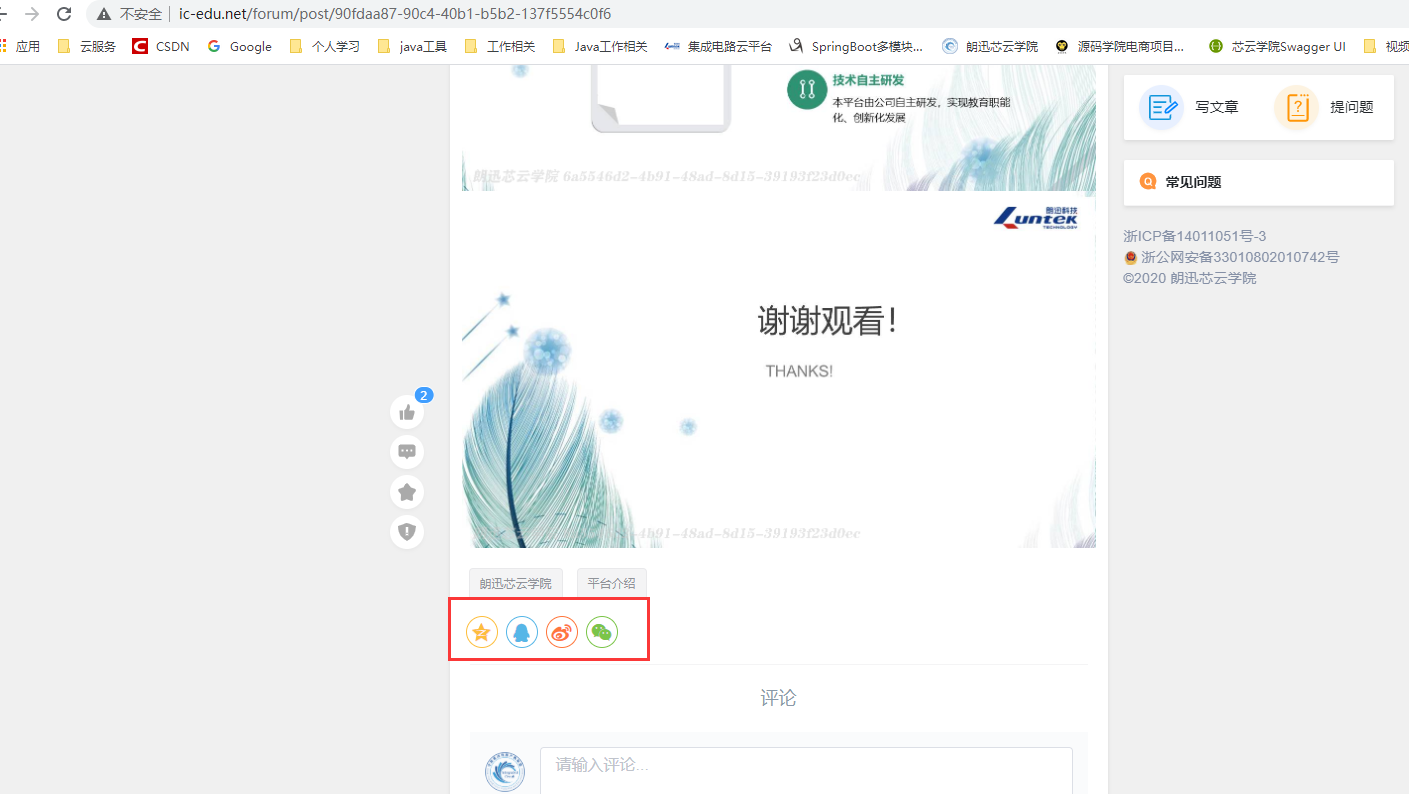Screen dimensions: 1409x794
Task: Open the 个人学习 bookmarks folder
Action: pos(325,45)
